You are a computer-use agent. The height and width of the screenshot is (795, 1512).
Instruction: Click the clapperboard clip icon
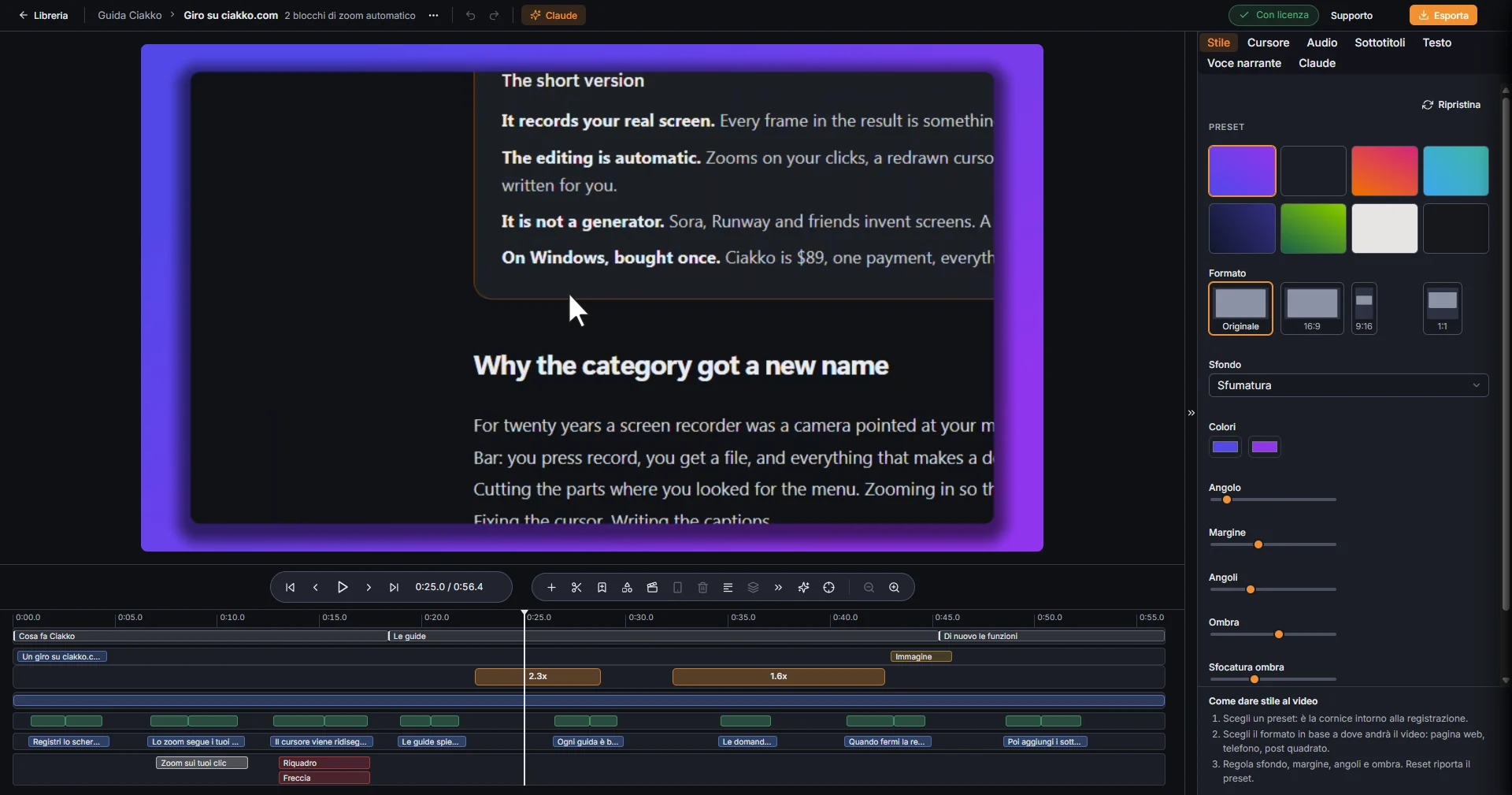[x=652, y=588]
